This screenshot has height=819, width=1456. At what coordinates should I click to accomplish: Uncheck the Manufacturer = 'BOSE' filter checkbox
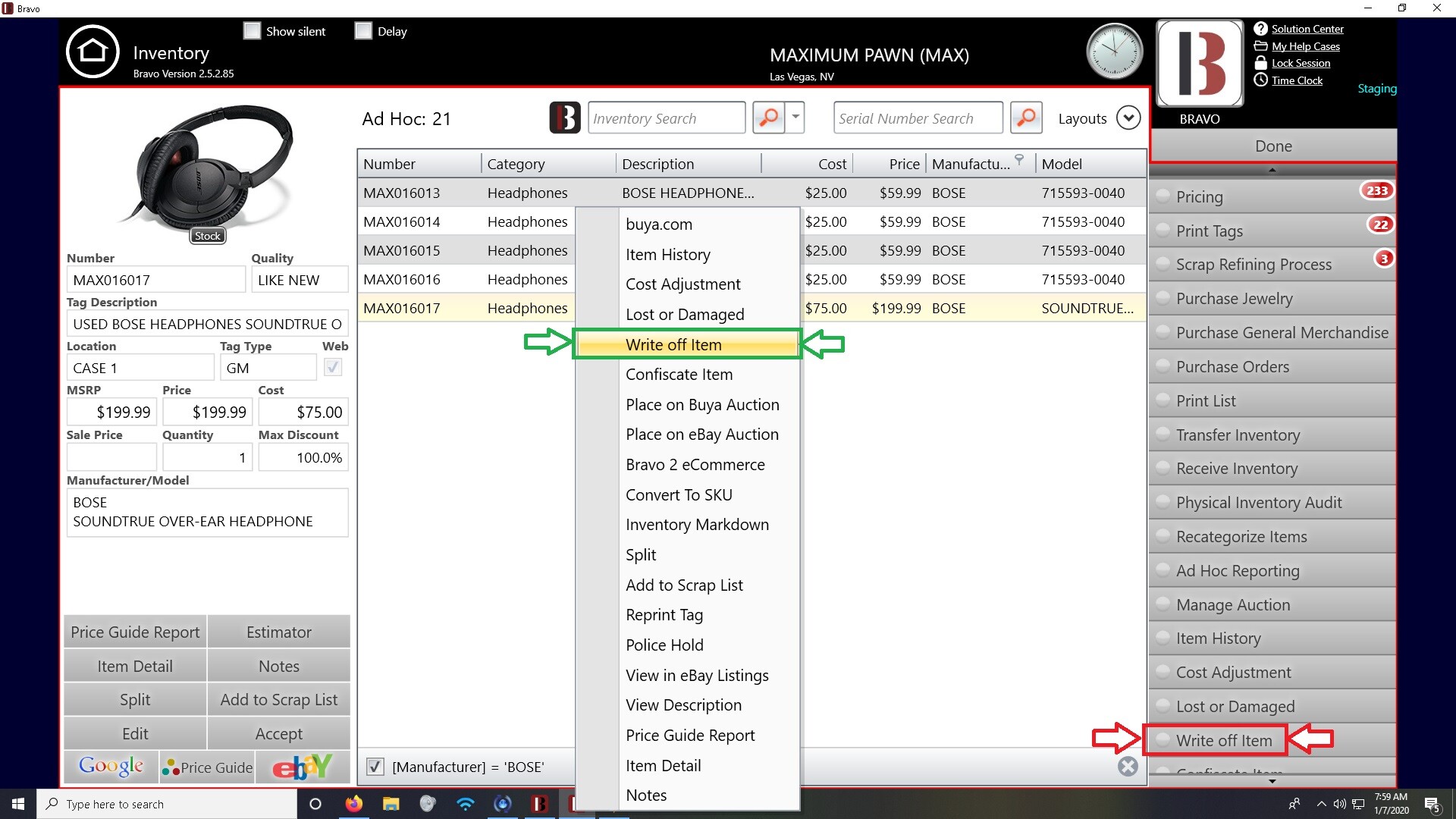[375, 767]
